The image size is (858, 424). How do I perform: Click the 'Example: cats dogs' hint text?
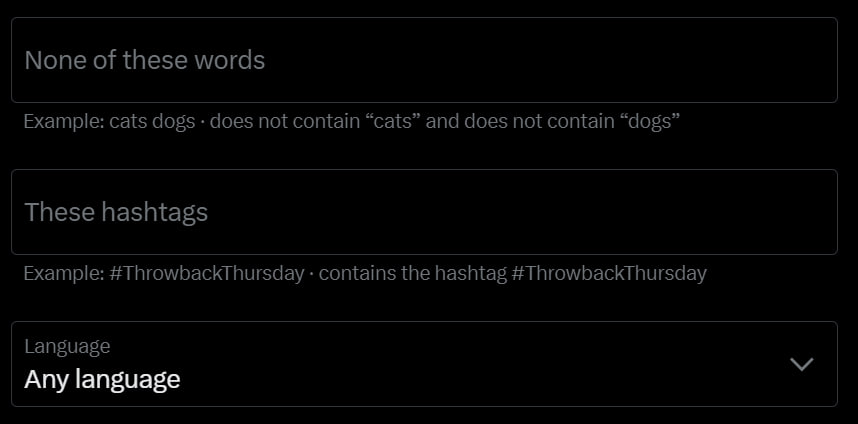coord(109,122)
